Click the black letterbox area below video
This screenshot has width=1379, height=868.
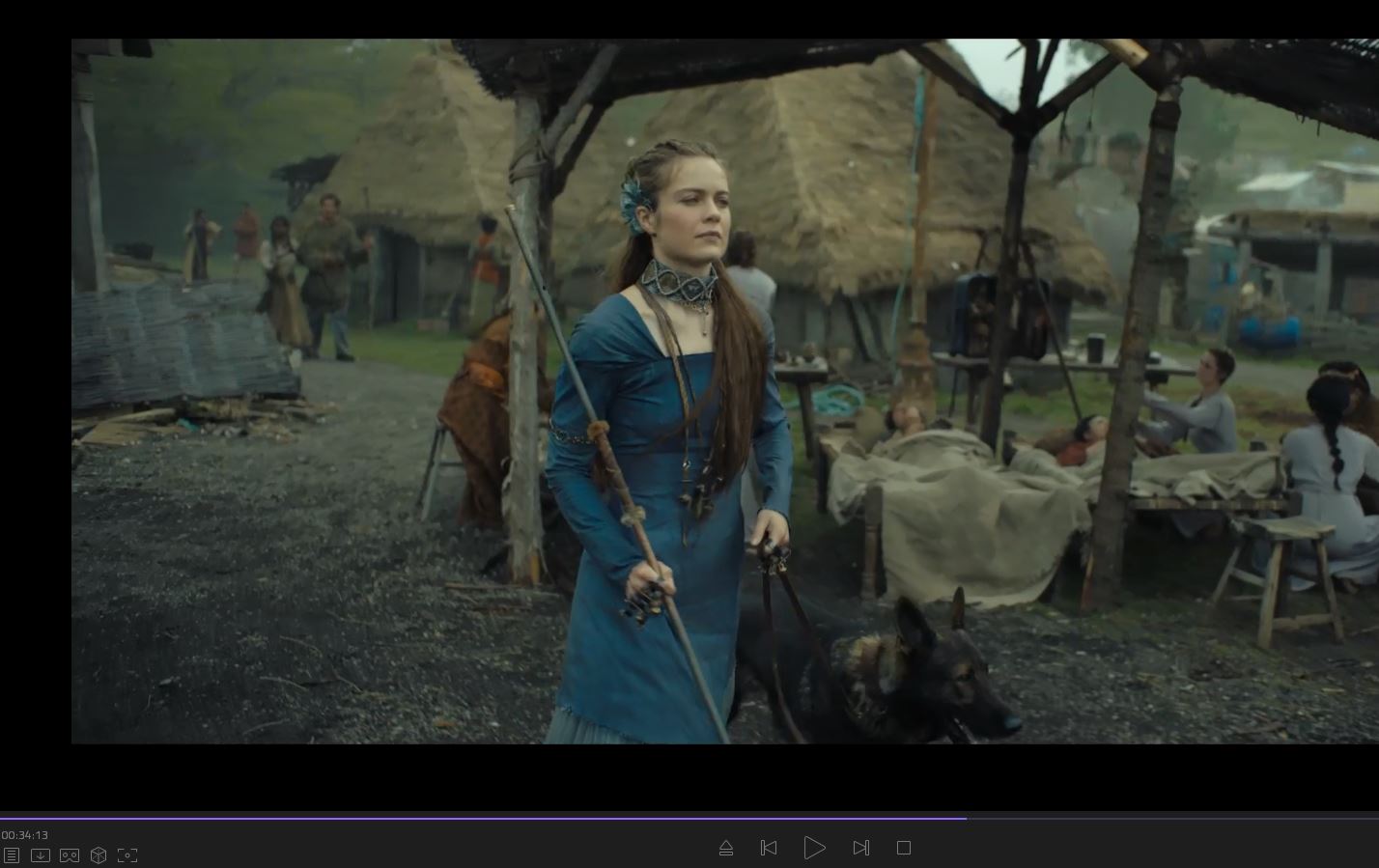click(x=676, y=777)
